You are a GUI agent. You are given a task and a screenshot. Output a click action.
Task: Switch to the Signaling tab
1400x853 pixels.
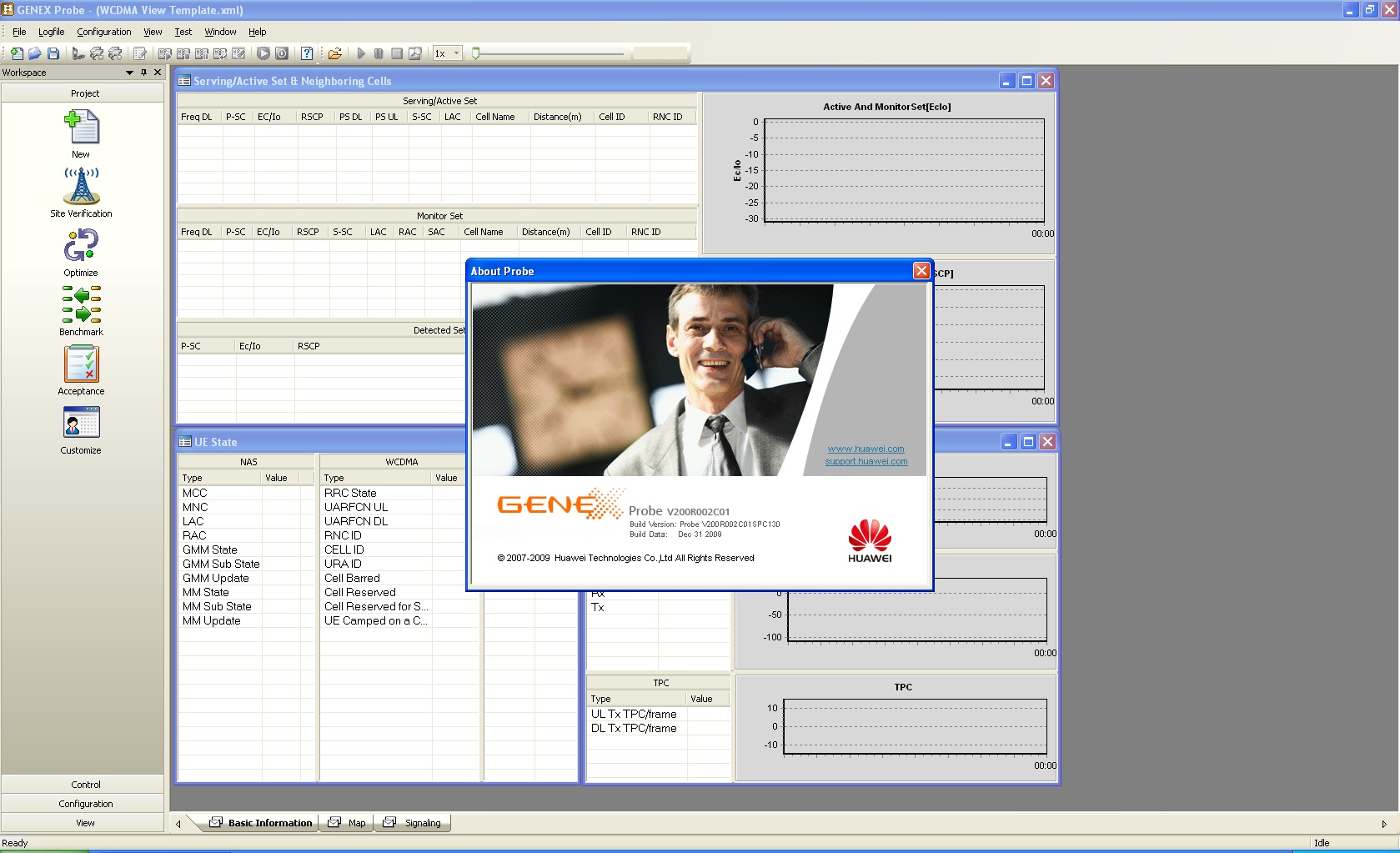pyautogui.click(x=422, y=823)
